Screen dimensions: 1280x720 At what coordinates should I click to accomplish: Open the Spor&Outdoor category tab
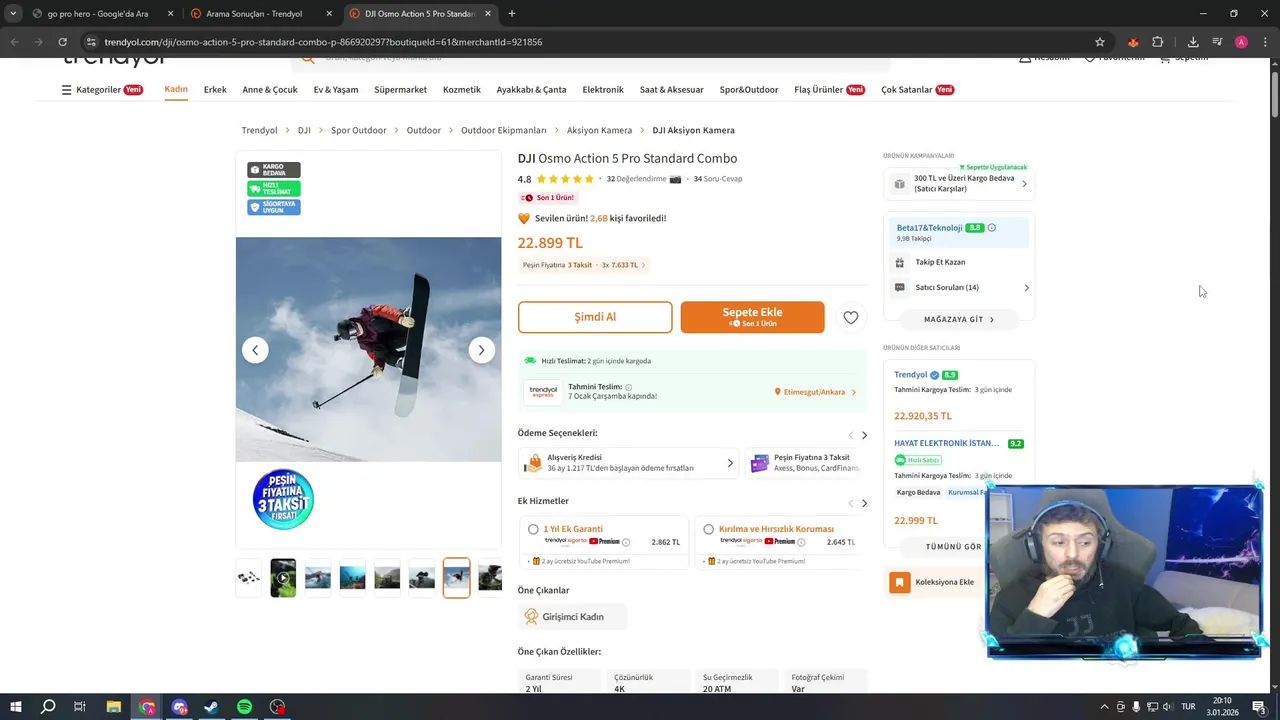749,90
